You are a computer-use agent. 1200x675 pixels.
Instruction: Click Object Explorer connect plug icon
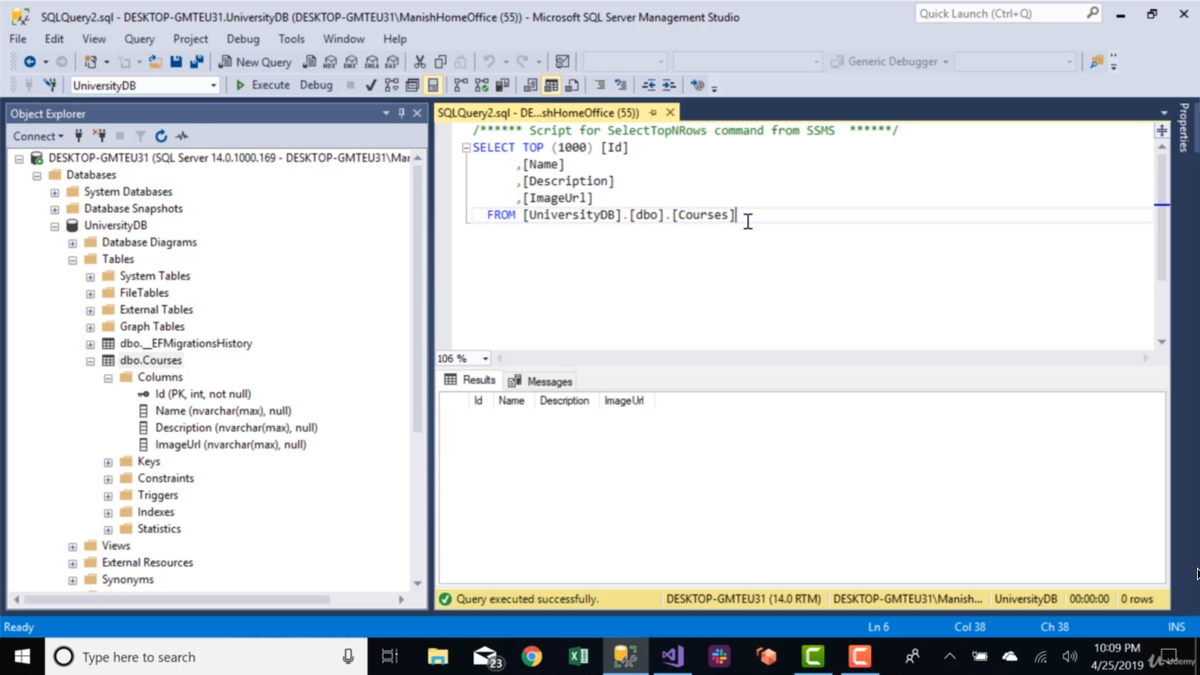pos(79,136)
